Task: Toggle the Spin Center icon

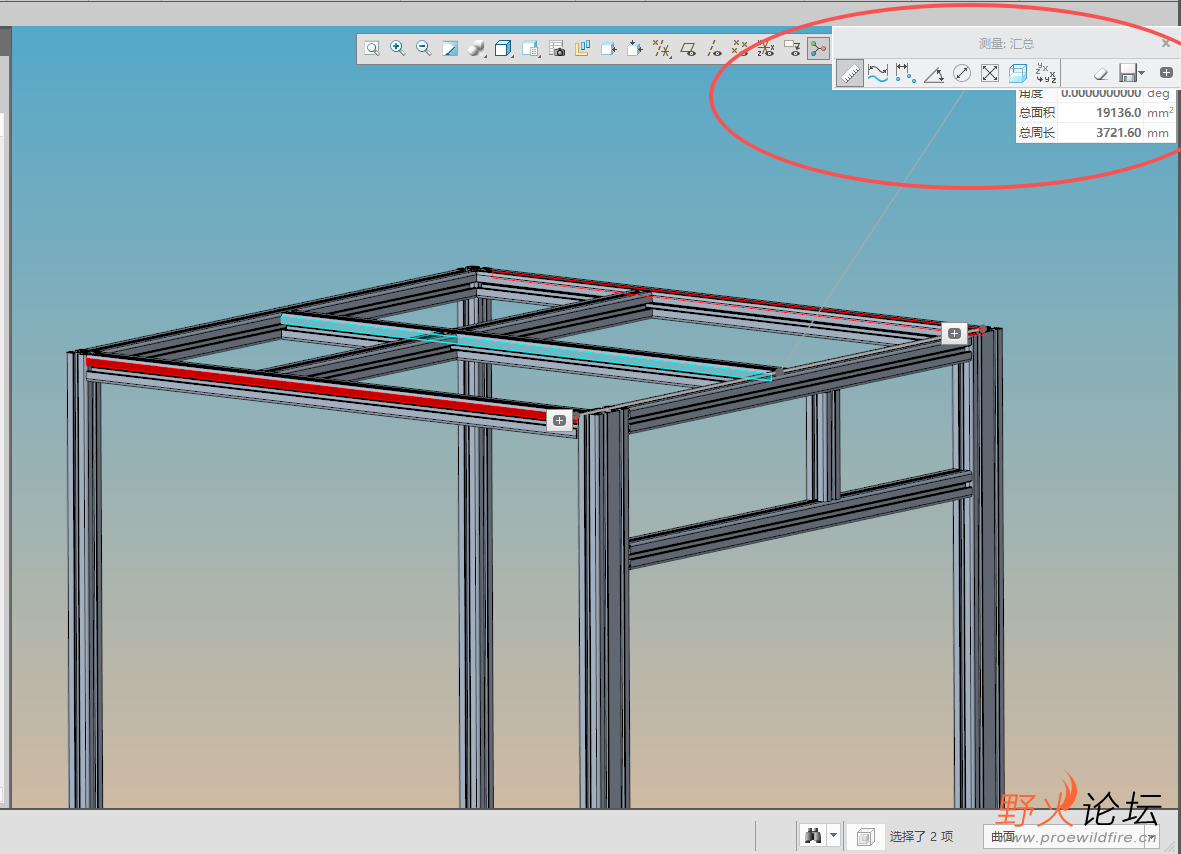Action: 818,49
